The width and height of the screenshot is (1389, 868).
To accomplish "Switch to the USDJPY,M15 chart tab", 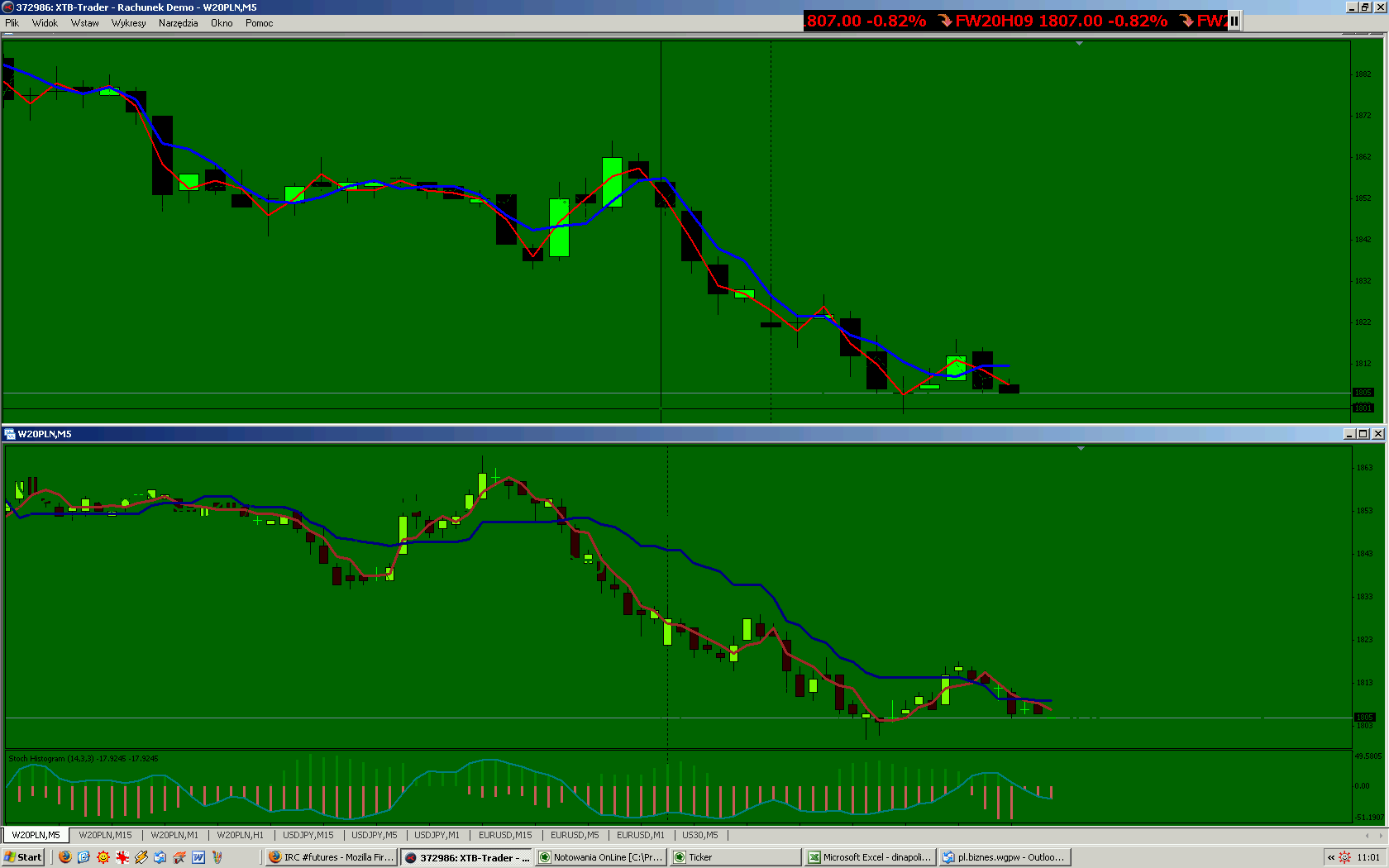I will [308, 835].
